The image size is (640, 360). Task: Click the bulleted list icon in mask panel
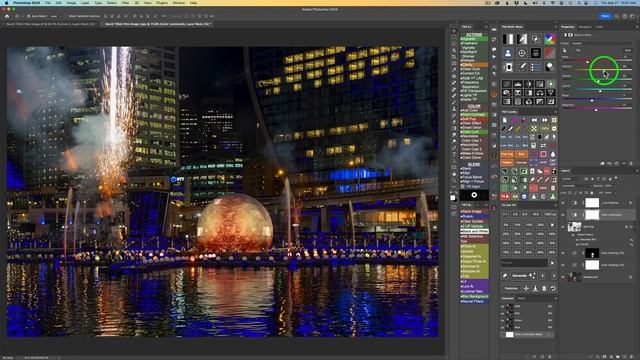coord(536,67)
